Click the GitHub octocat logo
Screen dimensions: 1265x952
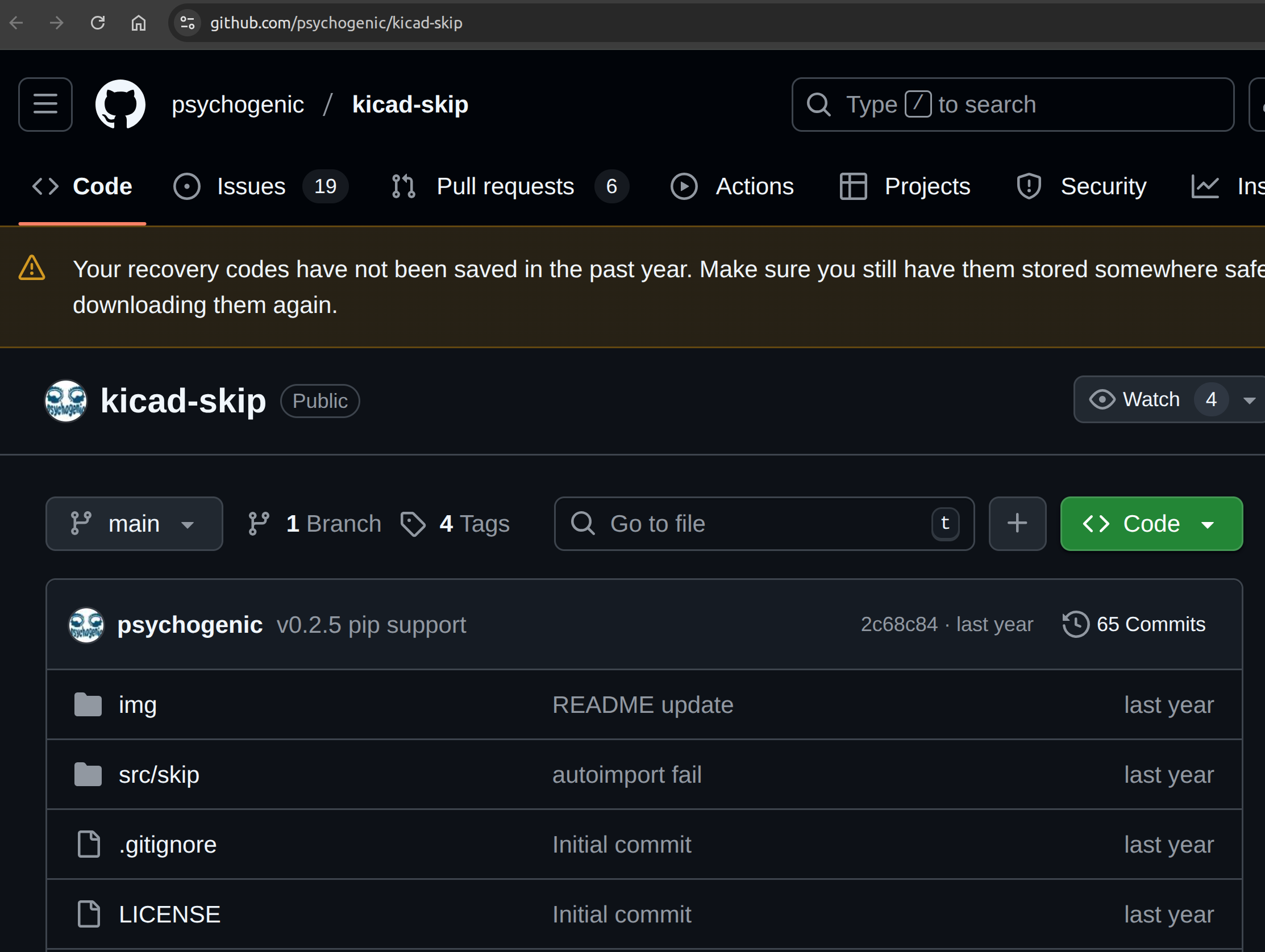pos(120,105)
